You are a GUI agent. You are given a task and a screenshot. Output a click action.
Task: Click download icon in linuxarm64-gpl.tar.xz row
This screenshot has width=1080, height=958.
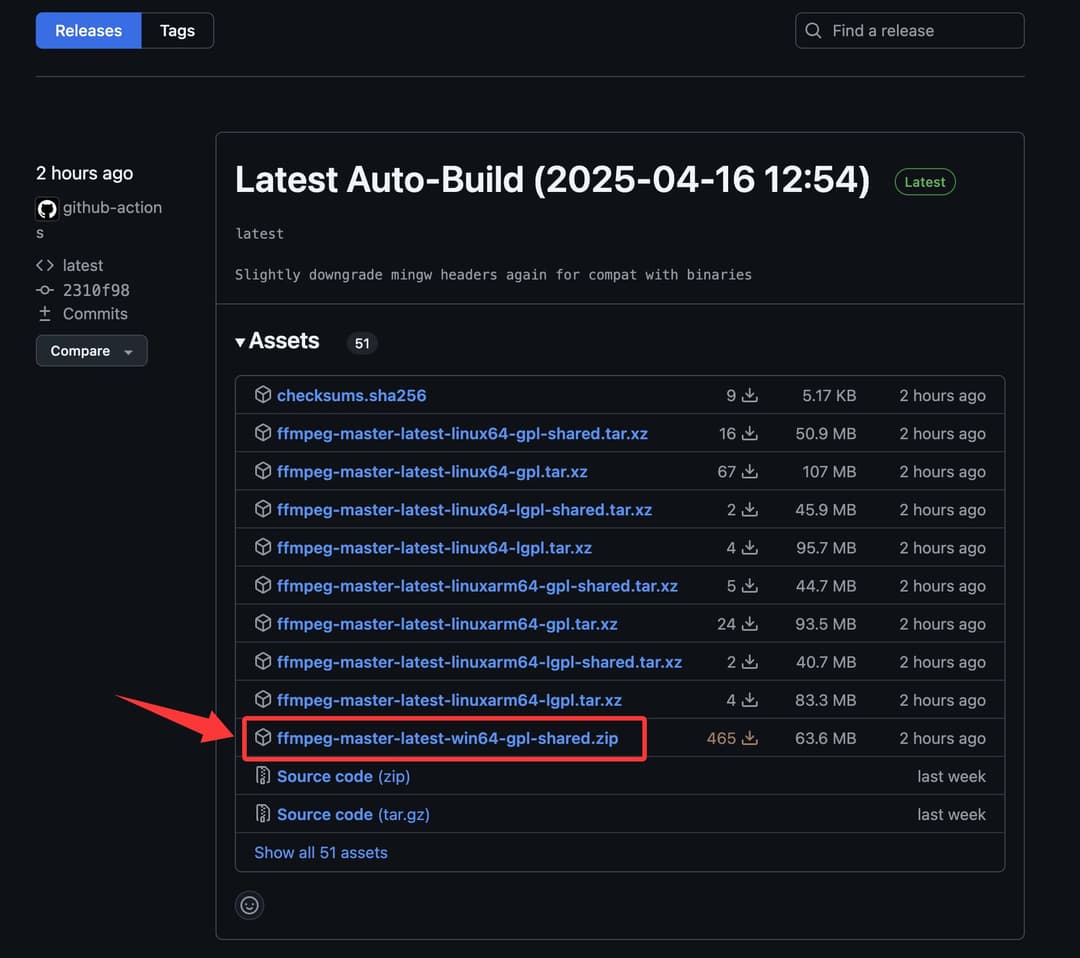point(750,624)
